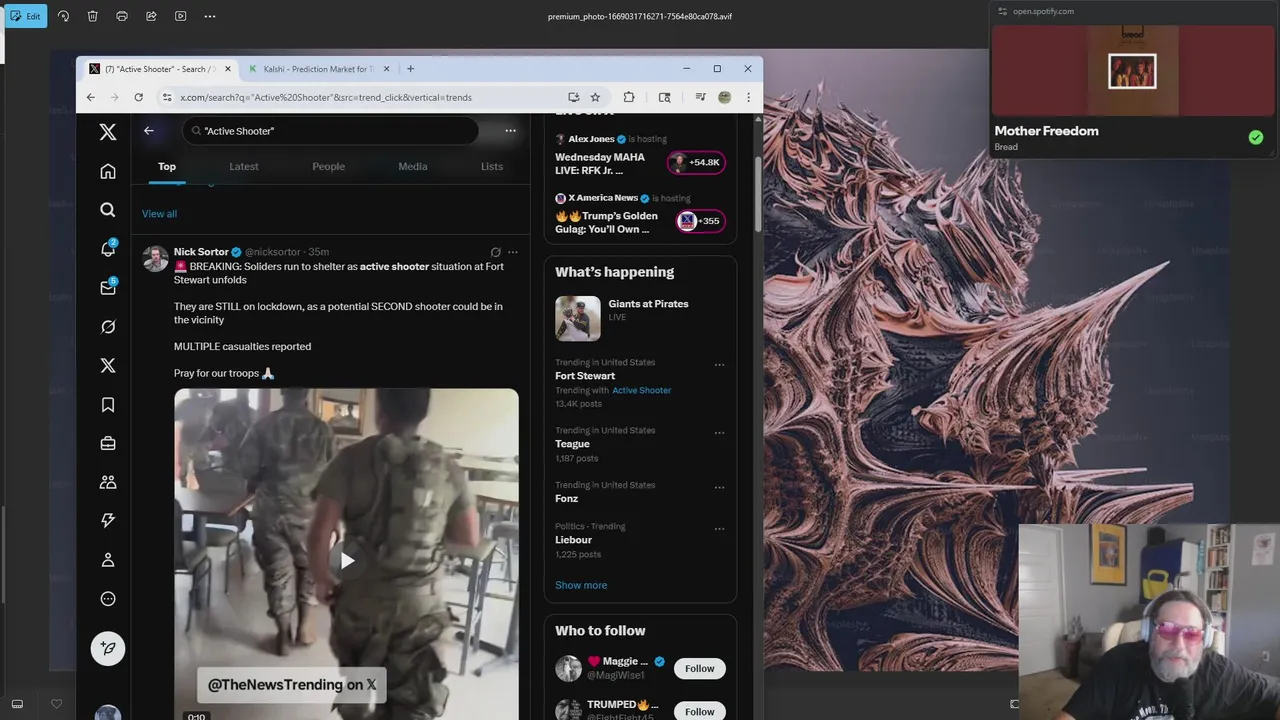Open the more menu on Nick Sortor's post
Viewport: 1280px width, 720px height.
pos(513,252)
